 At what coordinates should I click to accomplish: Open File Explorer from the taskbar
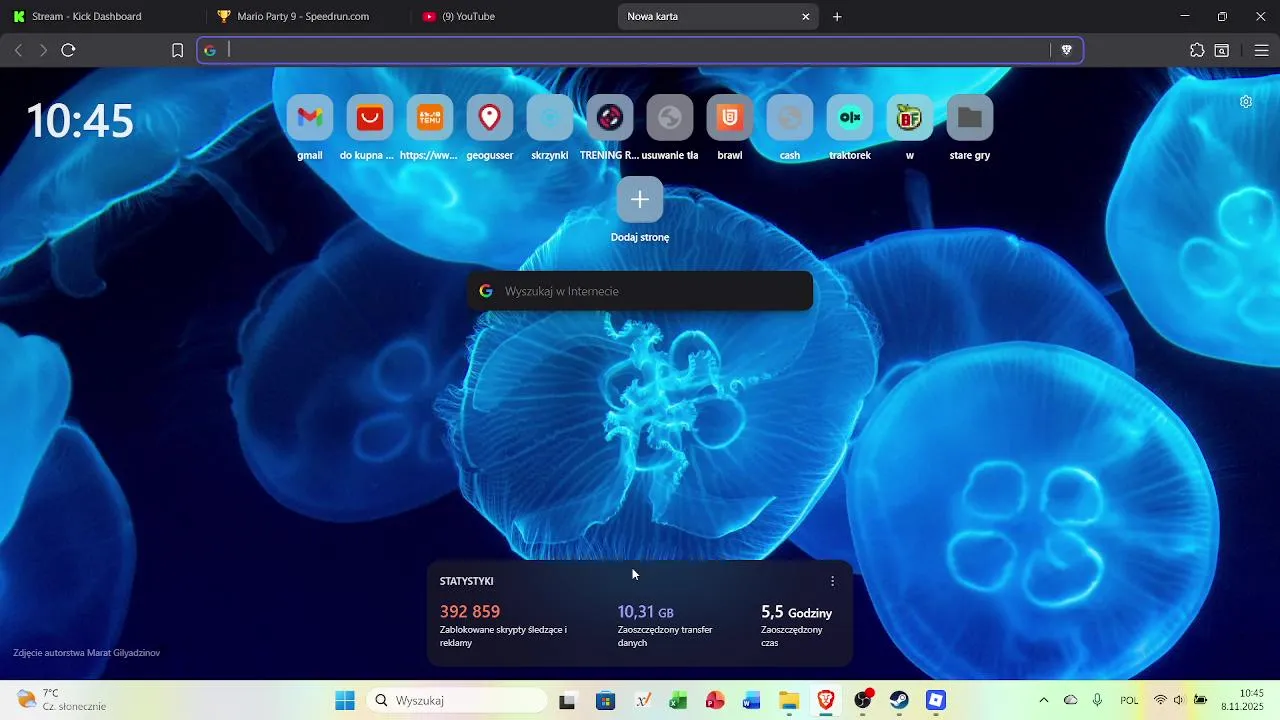pyautogui.click(x=789, y=700)
